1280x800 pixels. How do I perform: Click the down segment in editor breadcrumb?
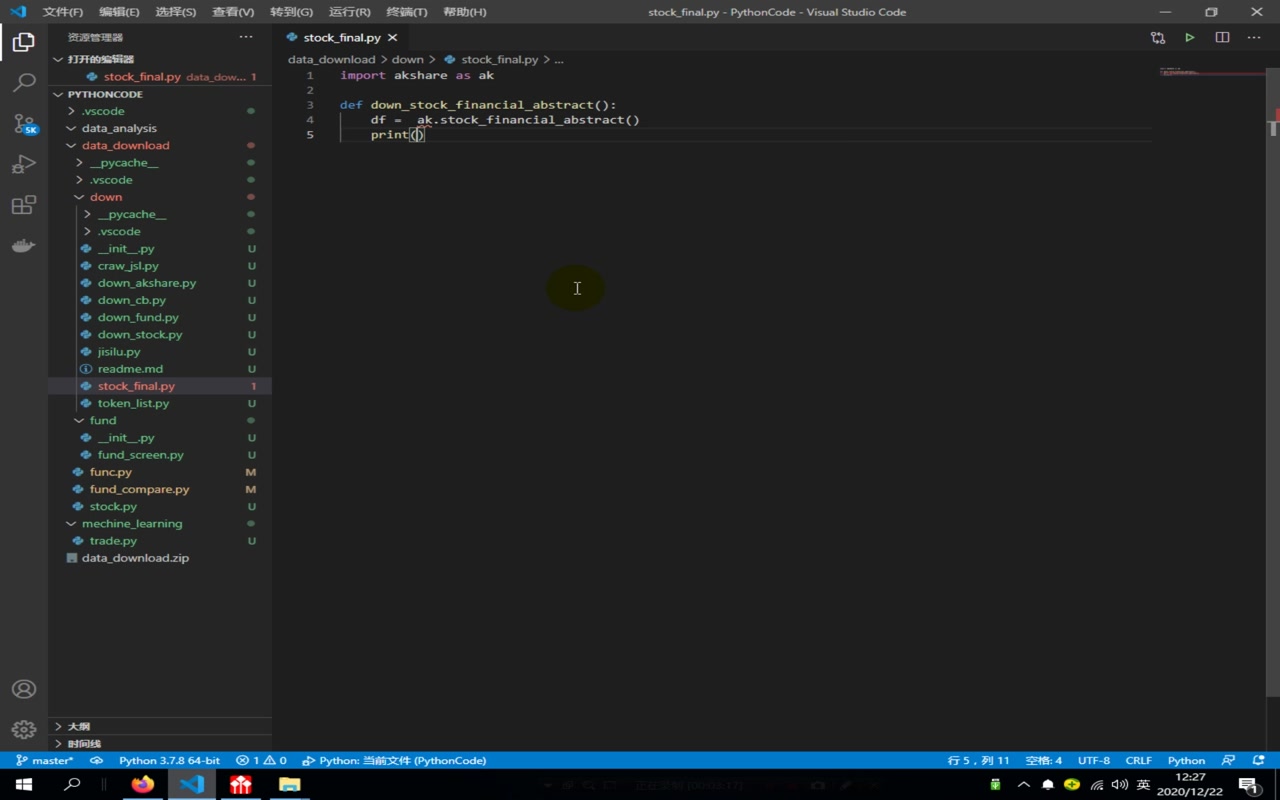click(x=407, y=59)
